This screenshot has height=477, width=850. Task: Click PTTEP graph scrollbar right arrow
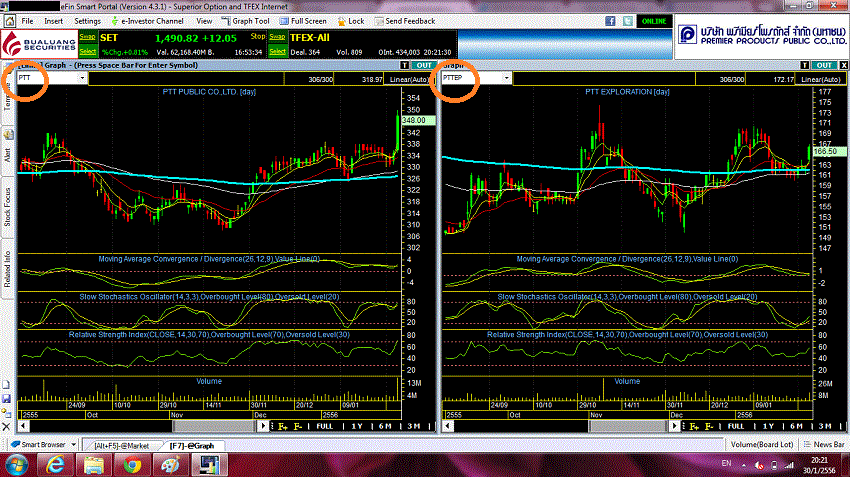click(x=674, y=426)
